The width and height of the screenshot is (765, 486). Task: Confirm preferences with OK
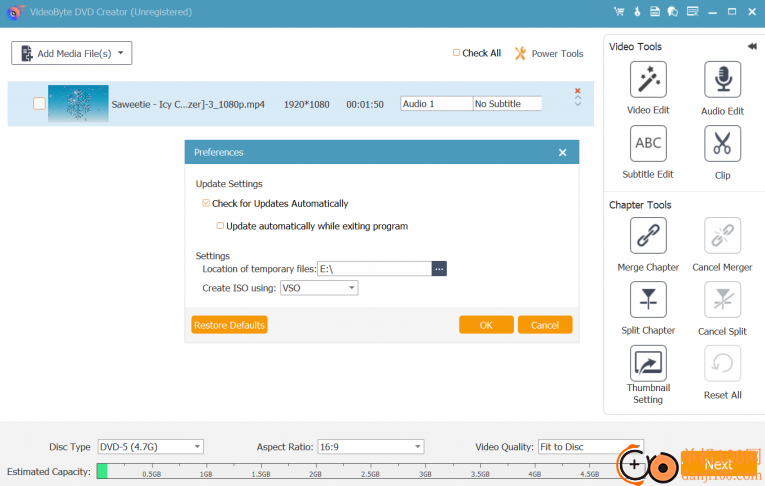pyautogui.click(x=486, y=325)
